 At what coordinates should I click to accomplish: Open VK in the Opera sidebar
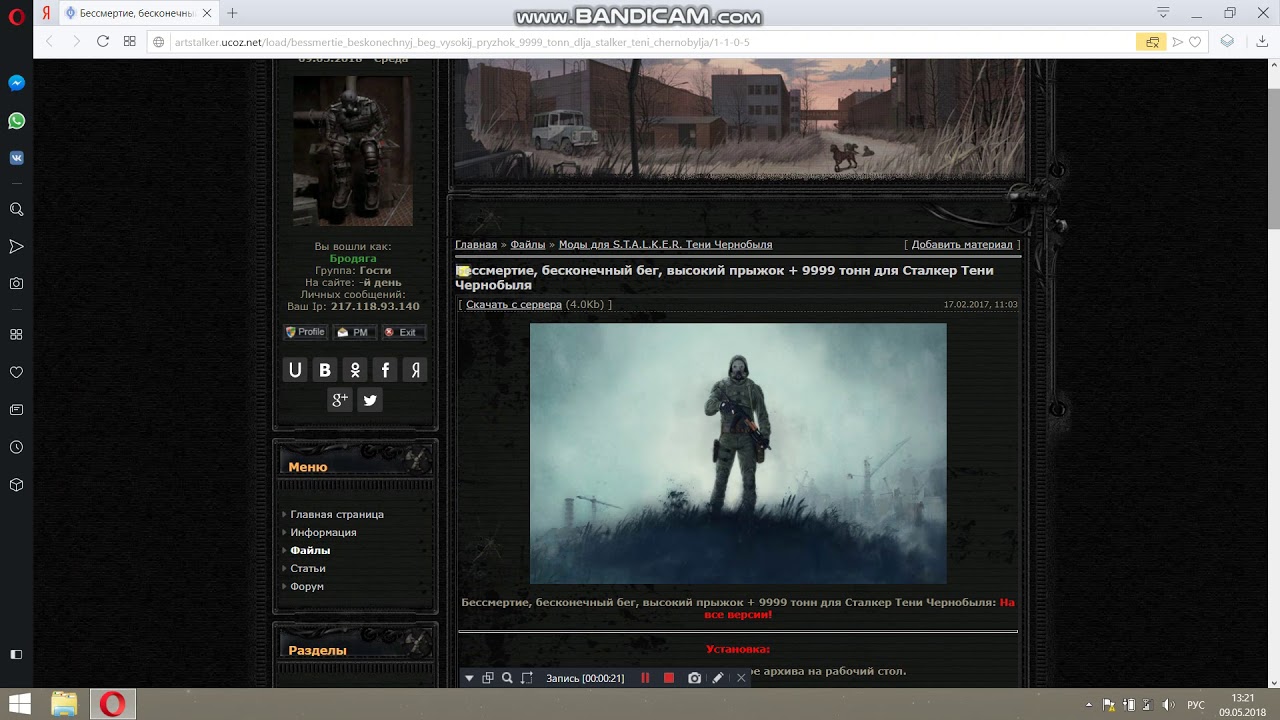17,158
